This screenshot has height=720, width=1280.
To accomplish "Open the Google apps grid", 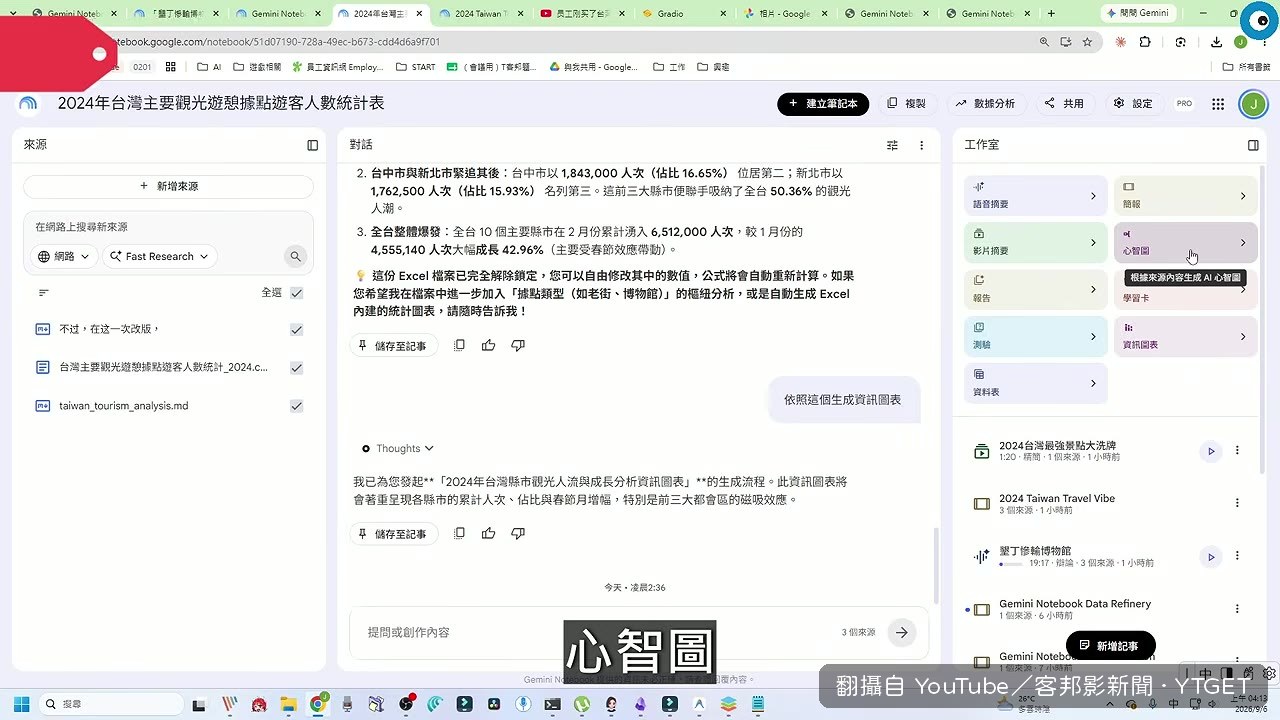I will (1218, 104).
